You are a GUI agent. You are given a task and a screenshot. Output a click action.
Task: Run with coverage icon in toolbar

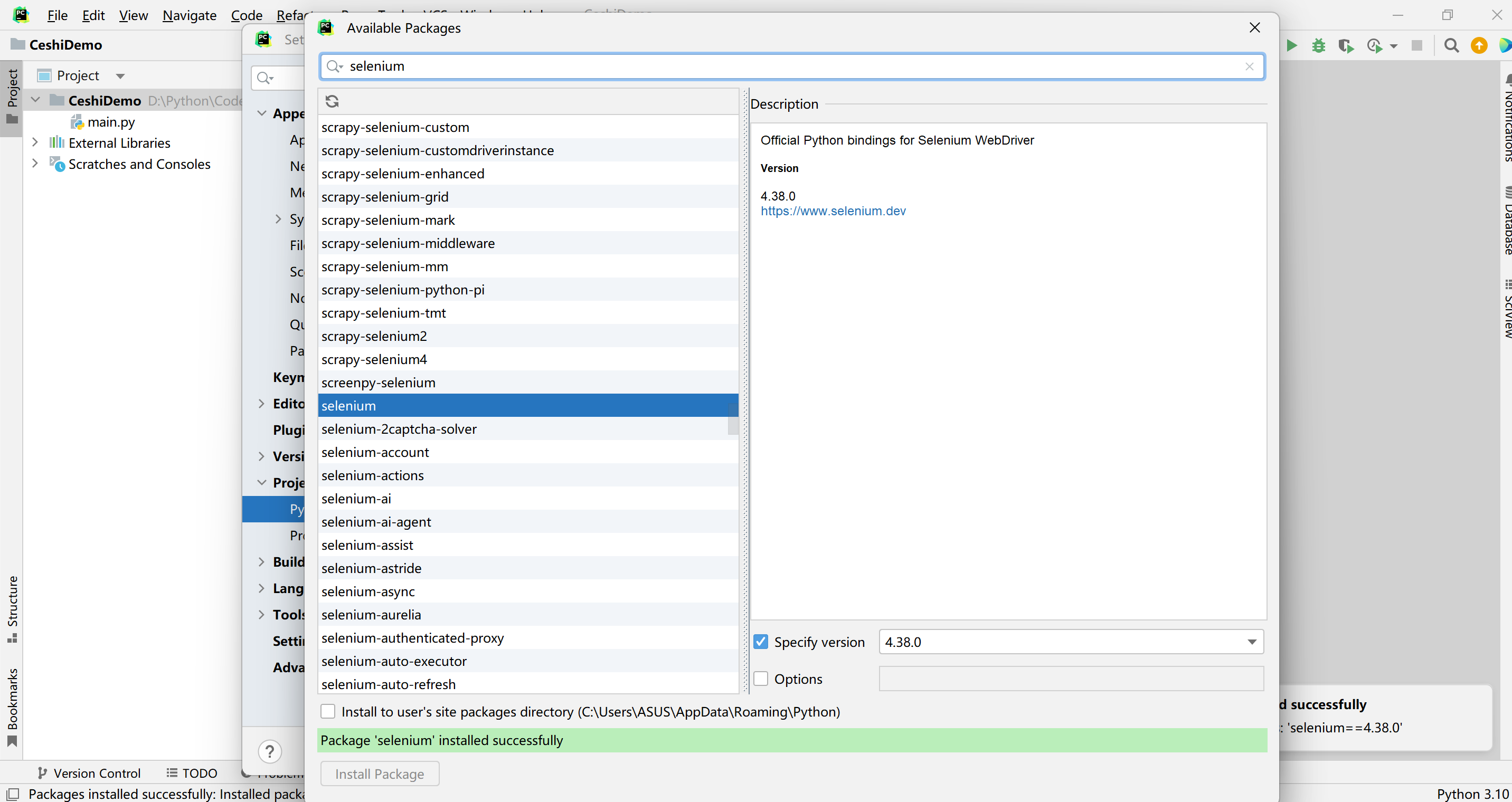(1346, 45)
